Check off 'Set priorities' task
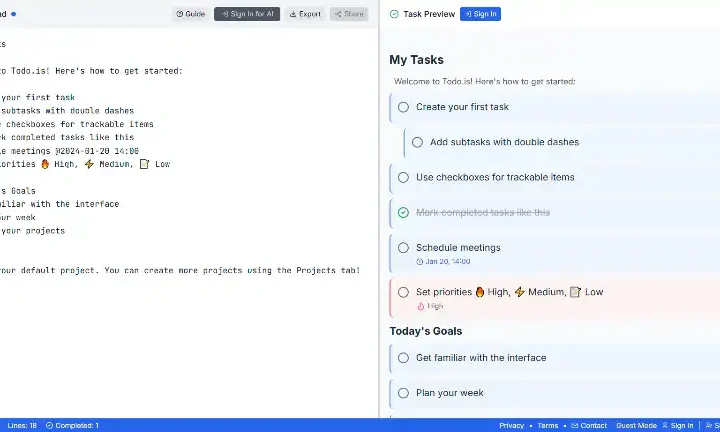 coord(403,292)
